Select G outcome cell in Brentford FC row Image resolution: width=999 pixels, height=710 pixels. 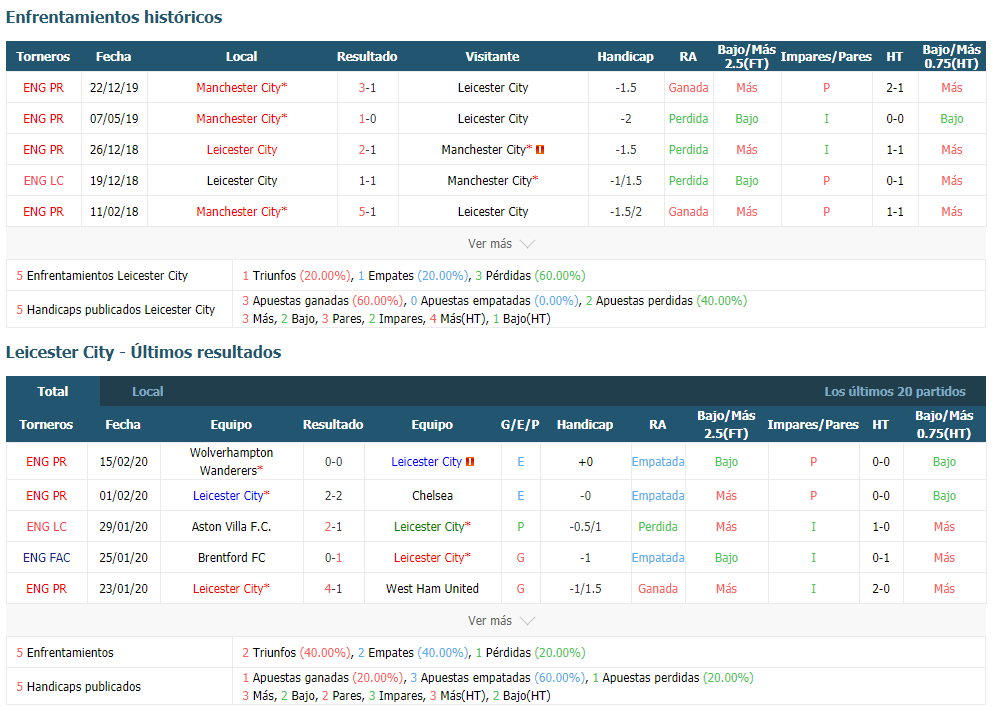(x=521, y=558)
